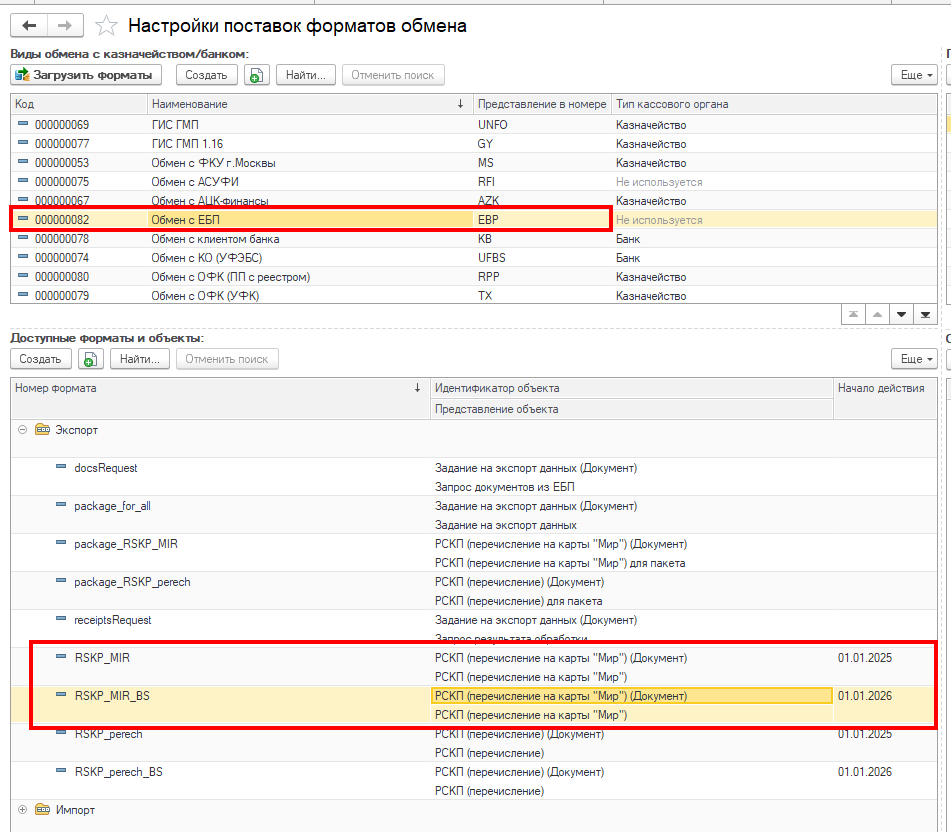
Task: Click Создать in the exchange types toolbar
Action: click(x=206, y=75)
